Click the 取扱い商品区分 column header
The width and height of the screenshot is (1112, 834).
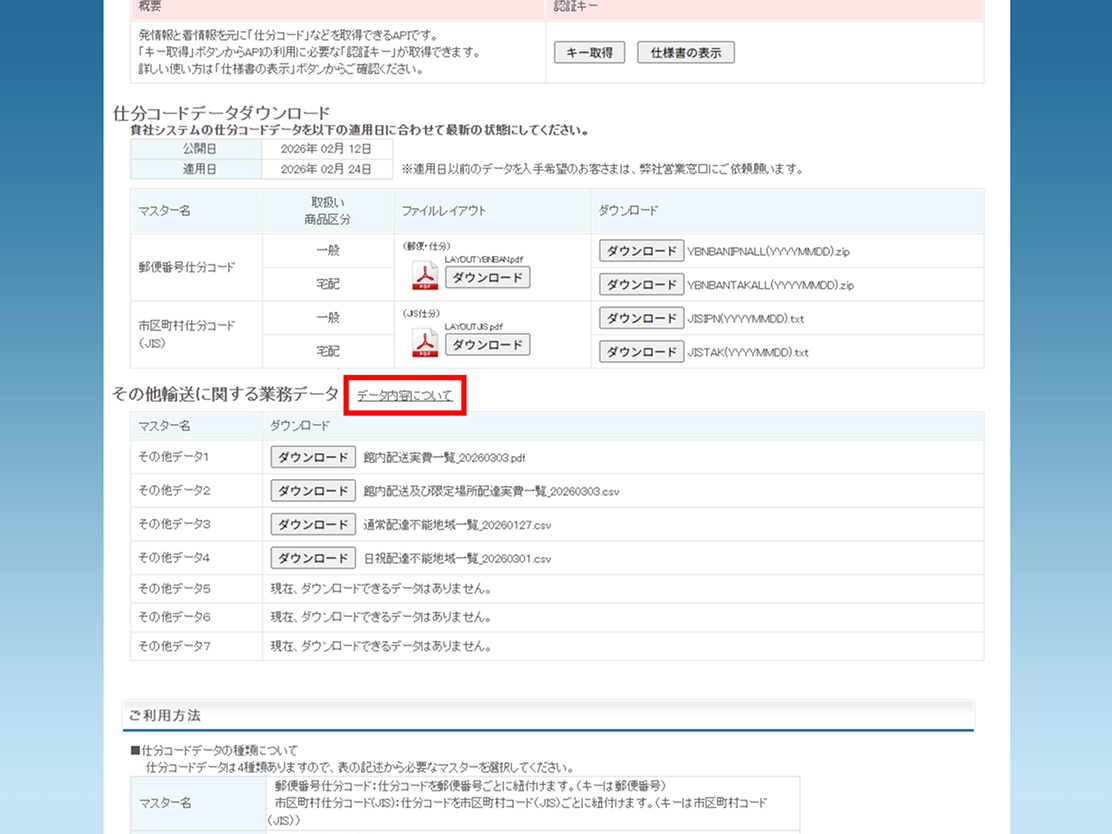328,211
